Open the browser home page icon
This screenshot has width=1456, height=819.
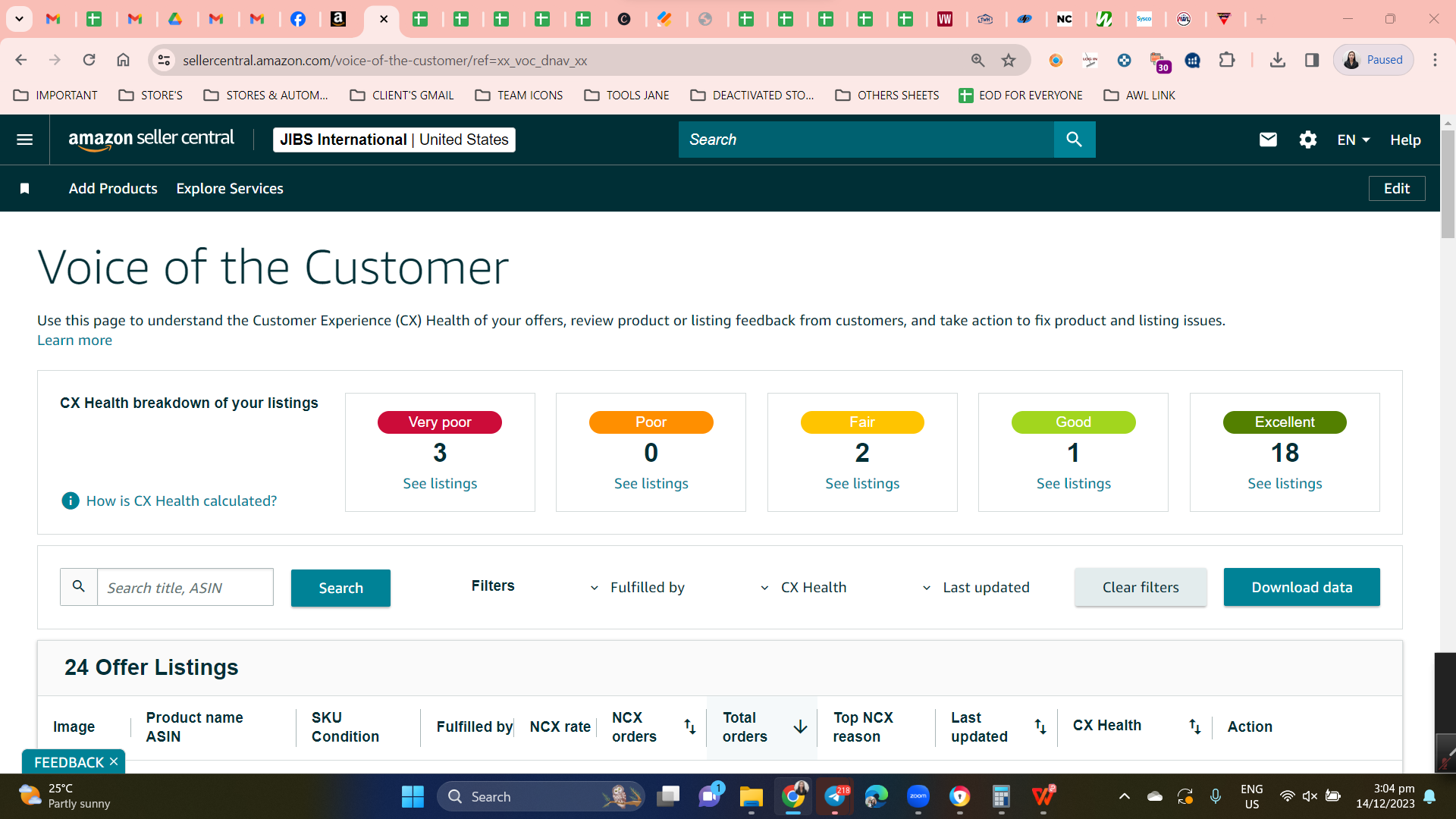(x=123, y=60)
